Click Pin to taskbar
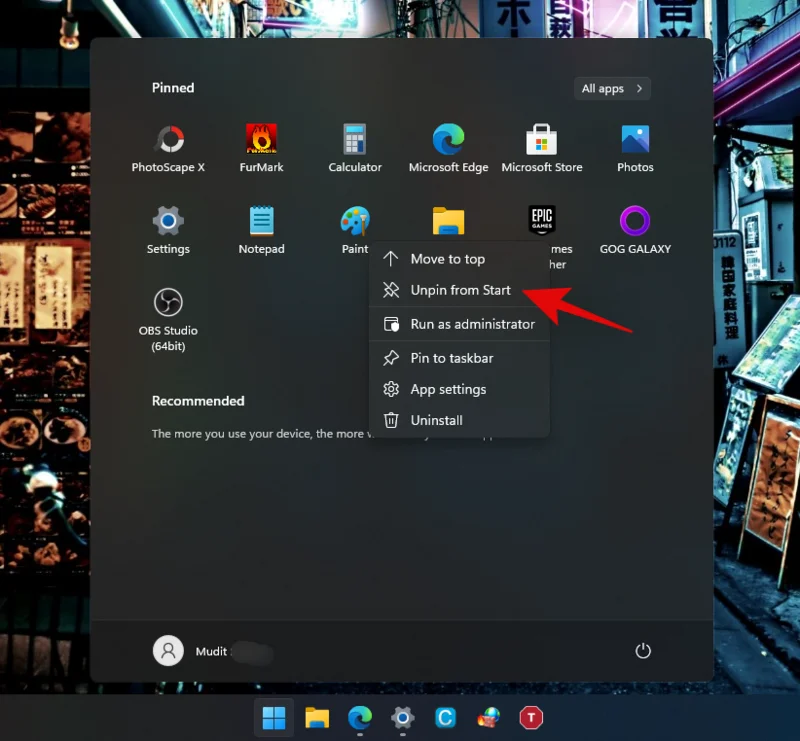The width and height of the screenshot is (800, 741). [x=452, y=357]
